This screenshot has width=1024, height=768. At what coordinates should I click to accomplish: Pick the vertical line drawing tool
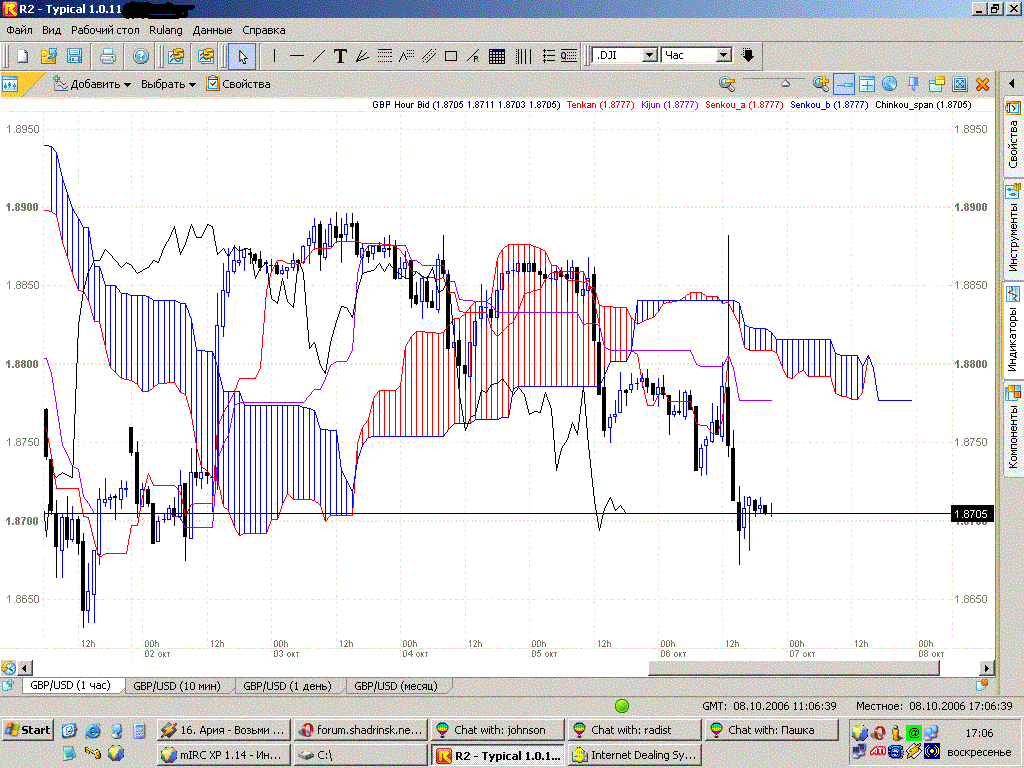(x=275, y=56)
